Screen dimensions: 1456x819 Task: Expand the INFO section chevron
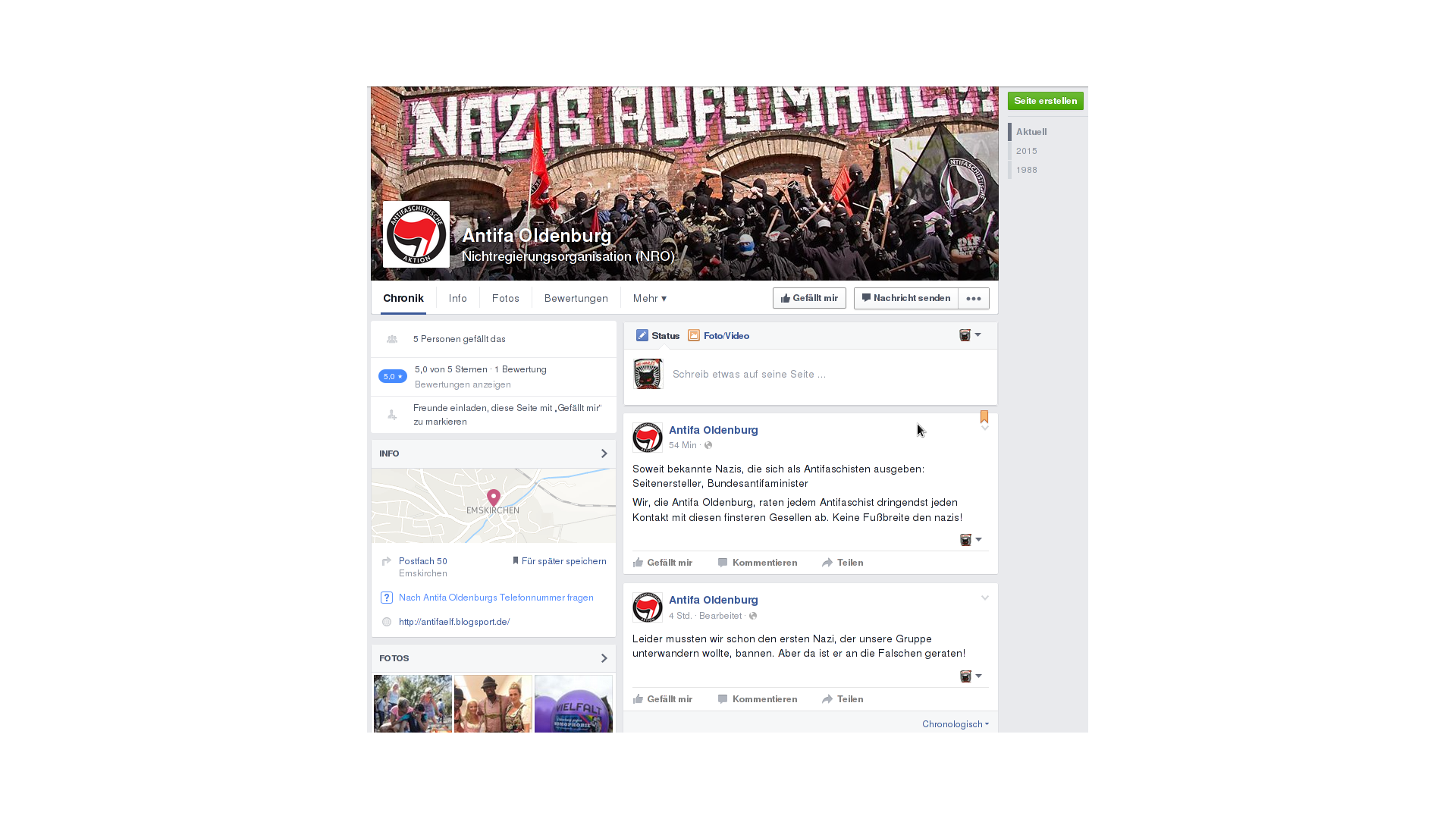pyautogui.click(x=604, y=453)
